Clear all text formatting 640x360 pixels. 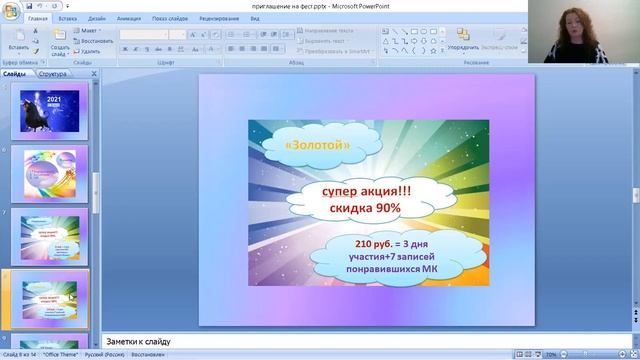(x=216, y=35)
